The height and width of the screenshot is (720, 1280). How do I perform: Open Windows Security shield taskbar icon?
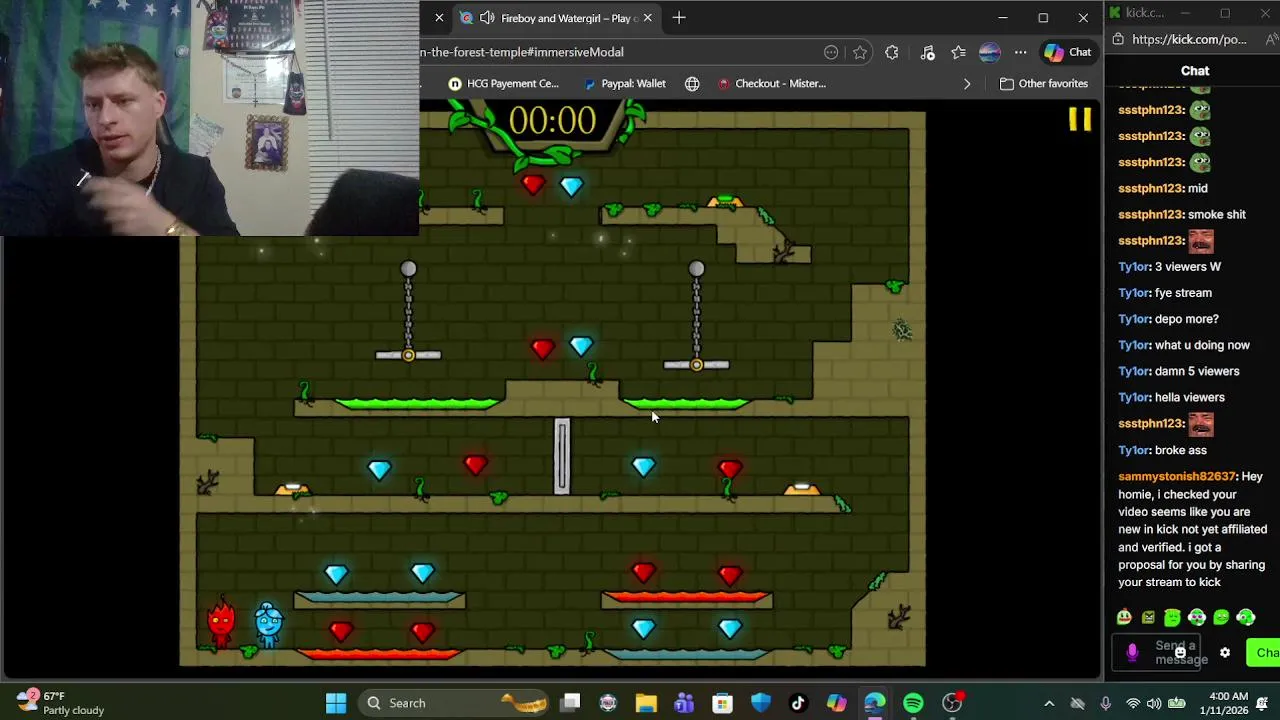760,703
